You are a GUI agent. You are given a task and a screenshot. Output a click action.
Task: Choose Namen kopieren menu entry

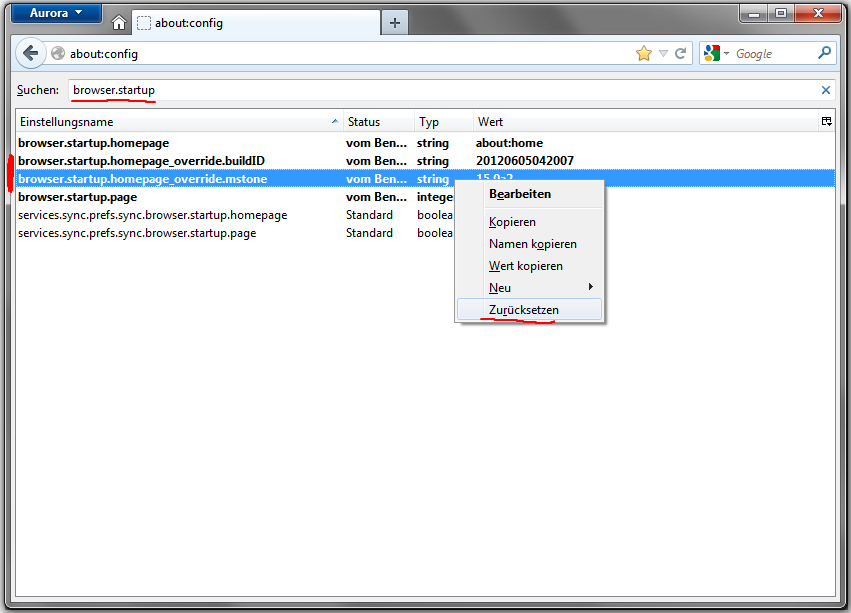(530, 244)
